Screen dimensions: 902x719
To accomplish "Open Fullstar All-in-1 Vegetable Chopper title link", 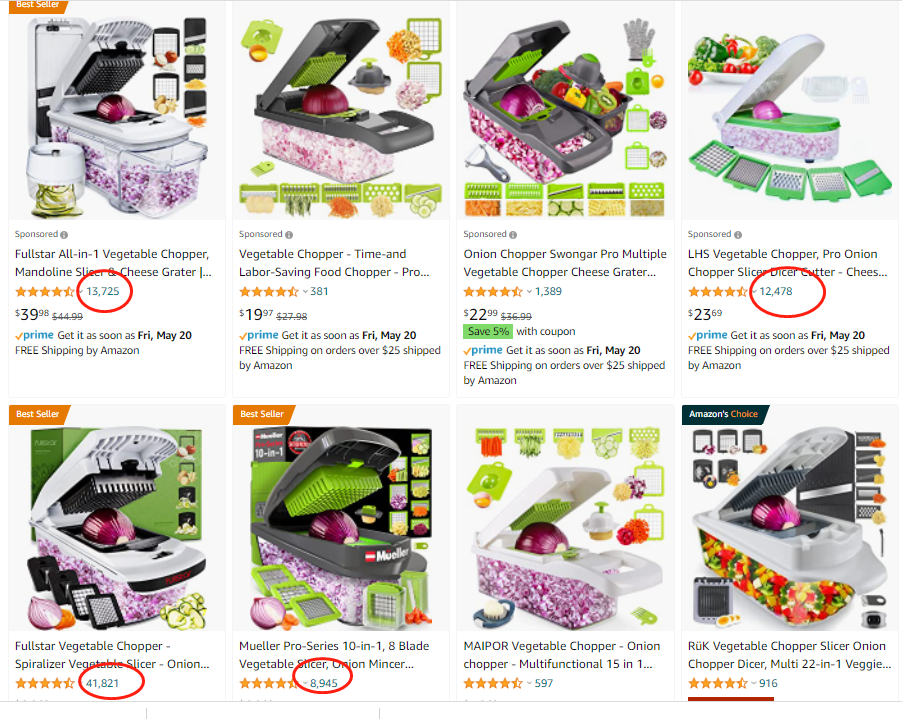I will (113, 263).
